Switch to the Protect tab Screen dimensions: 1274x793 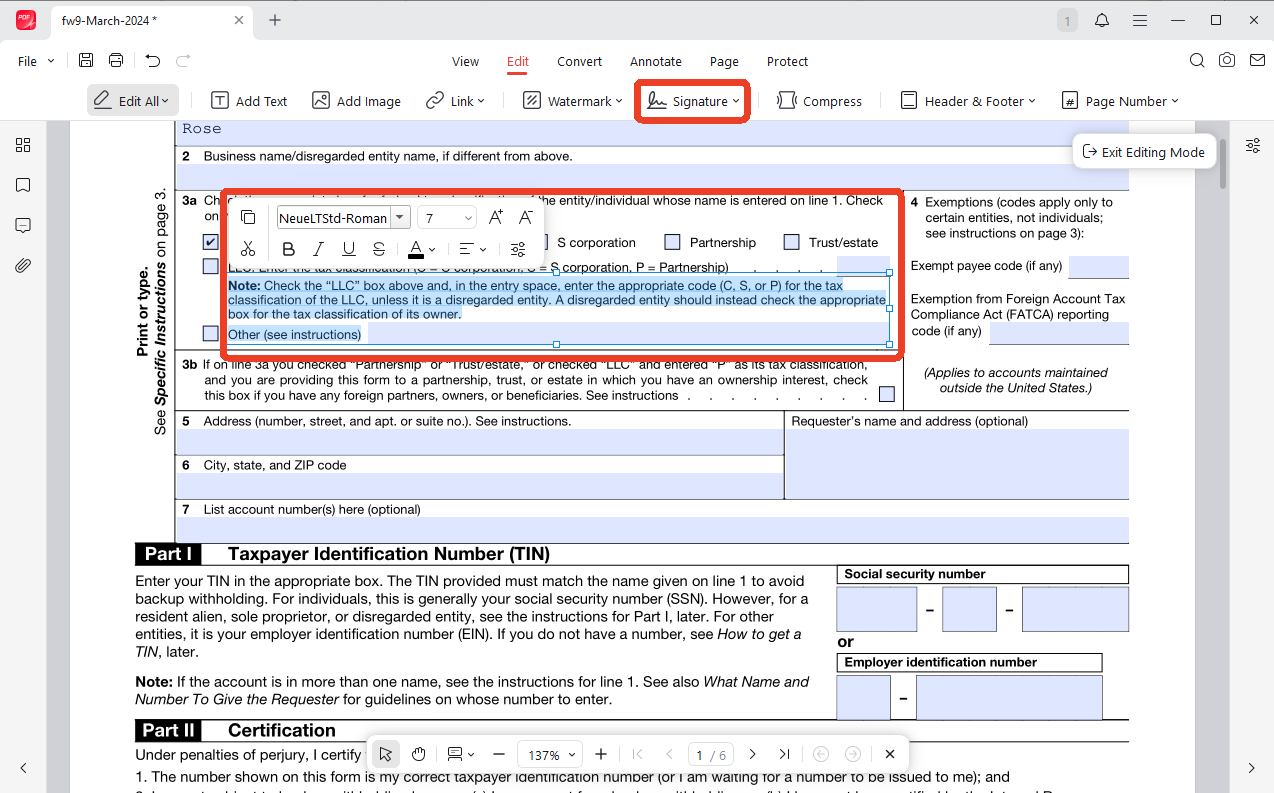pos(787,61)
